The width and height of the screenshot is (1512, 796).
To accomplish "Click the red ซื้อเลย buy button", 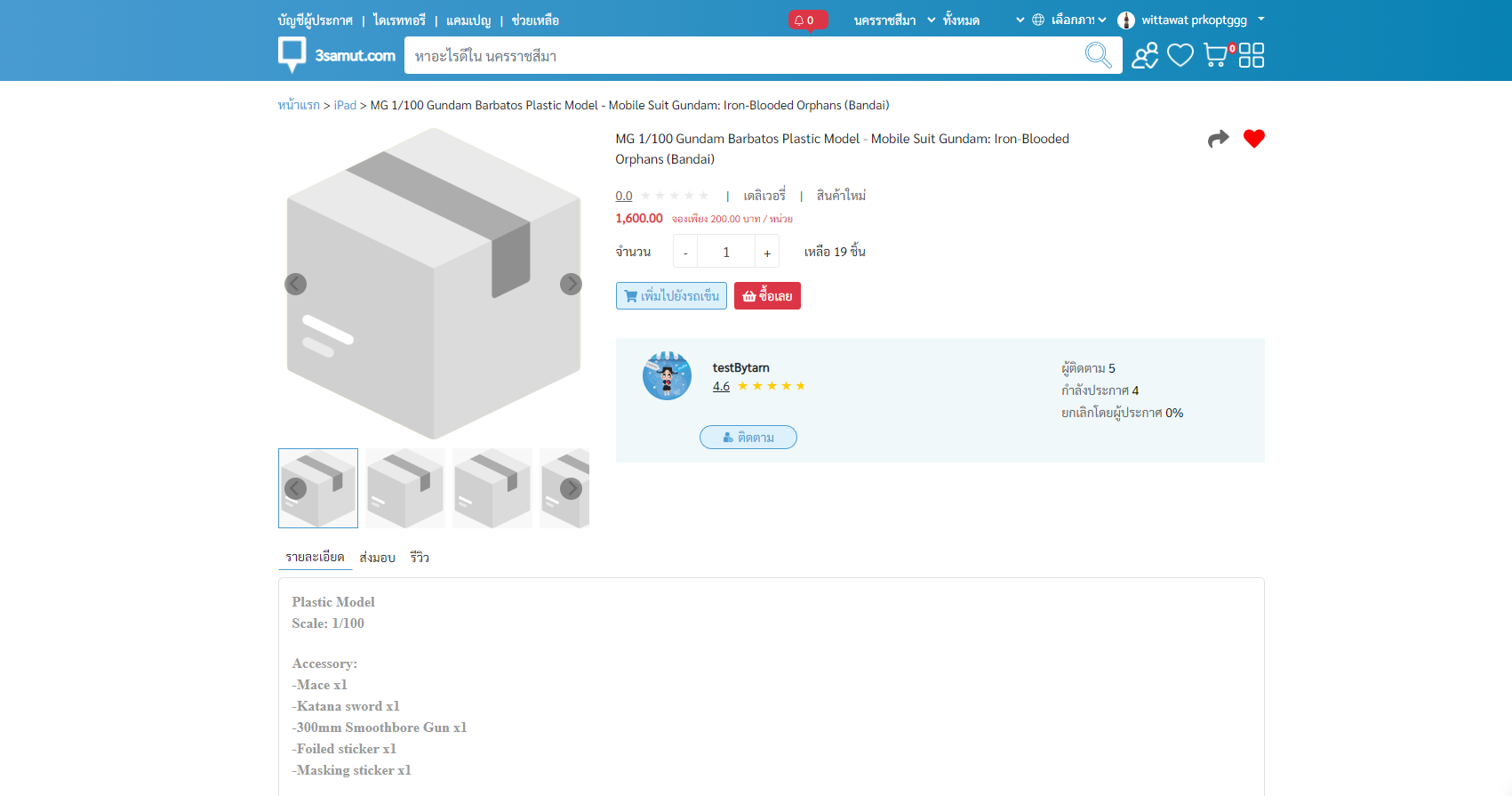I will pos(767,296).
